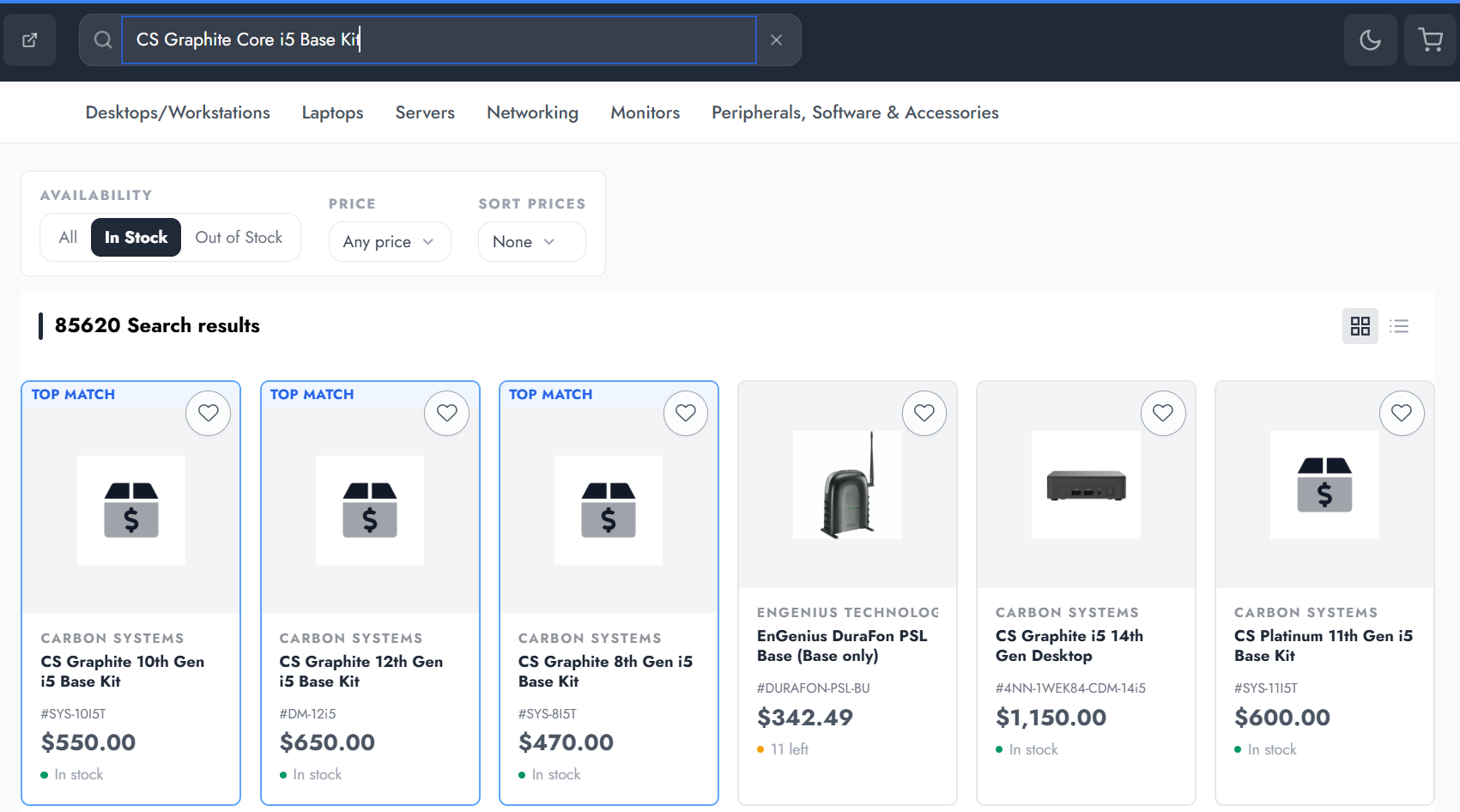
Task: Click the $1,150.00 price
Action: coord(1051,718)
